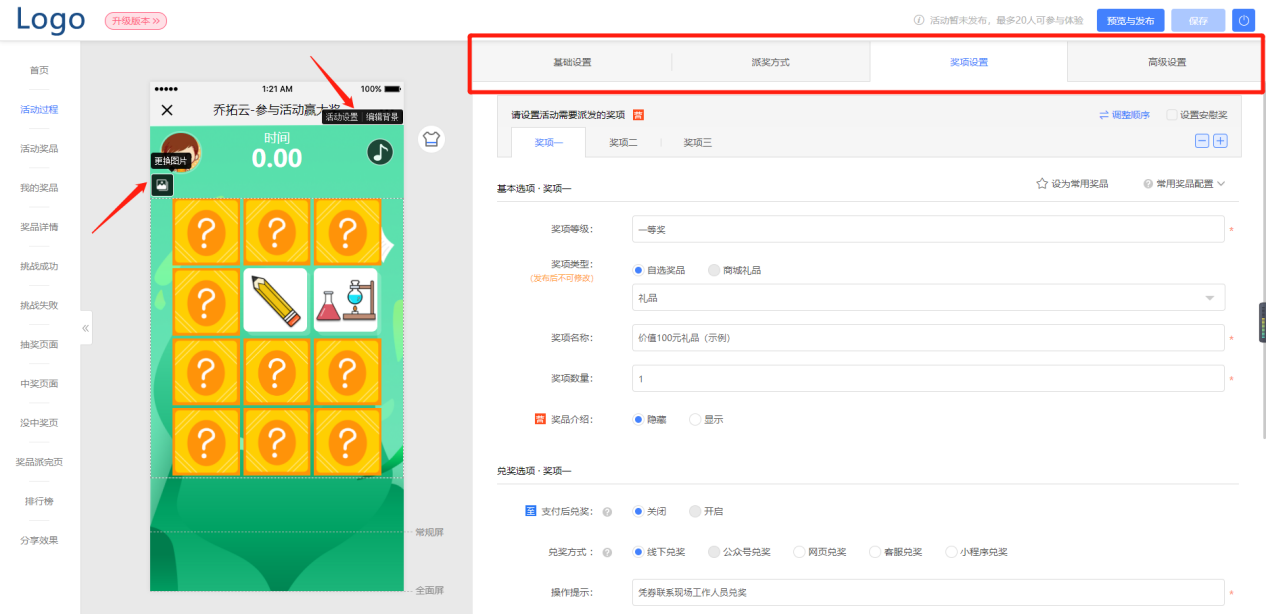Image resolution: width=1266 pixels, height=614 pixels.
Task: Click the 奖项等级 input field
Action: 928,229
